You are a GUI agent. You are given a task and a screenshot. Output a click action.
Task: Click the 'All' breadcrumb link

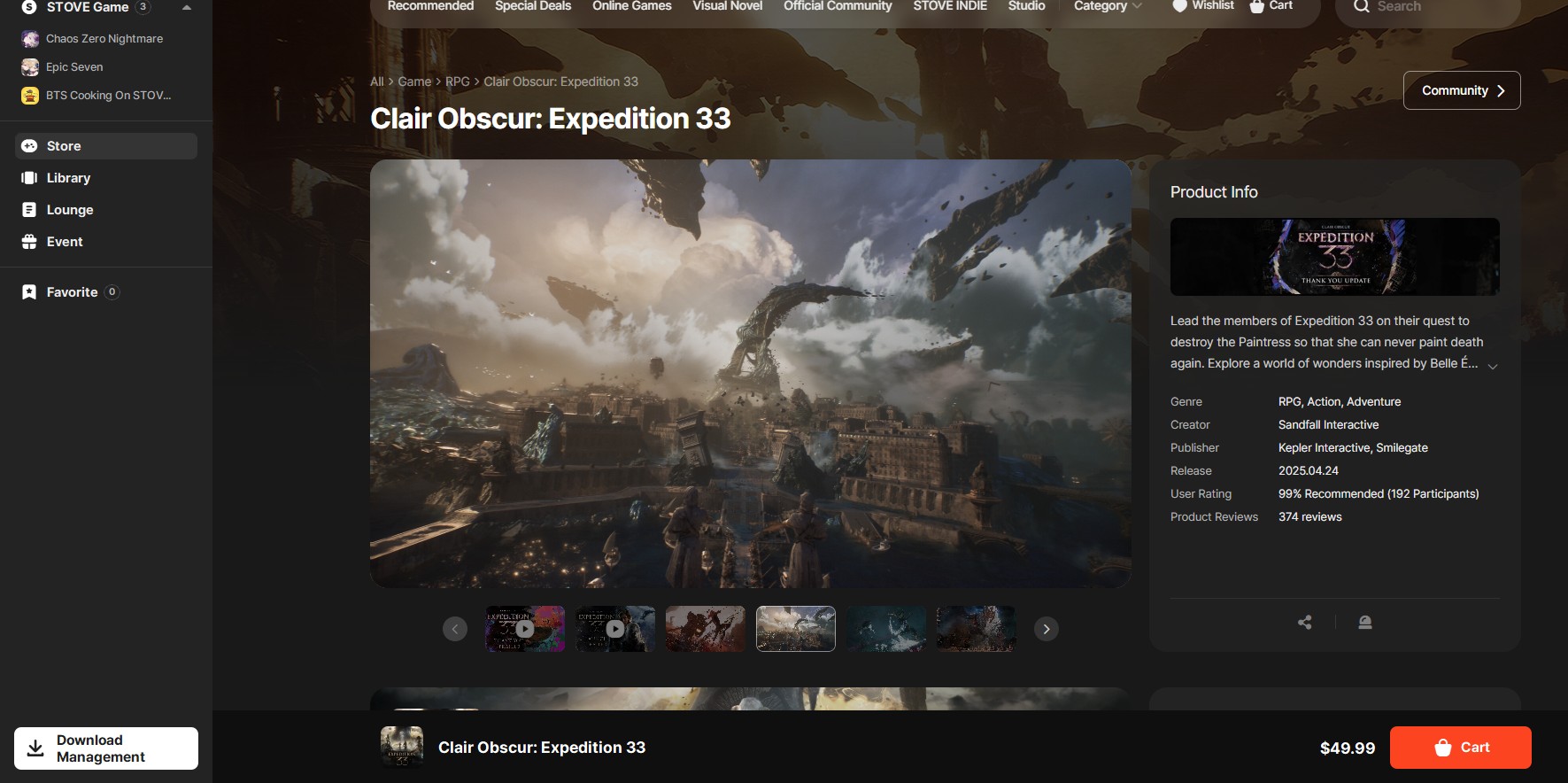click(377, 81)
